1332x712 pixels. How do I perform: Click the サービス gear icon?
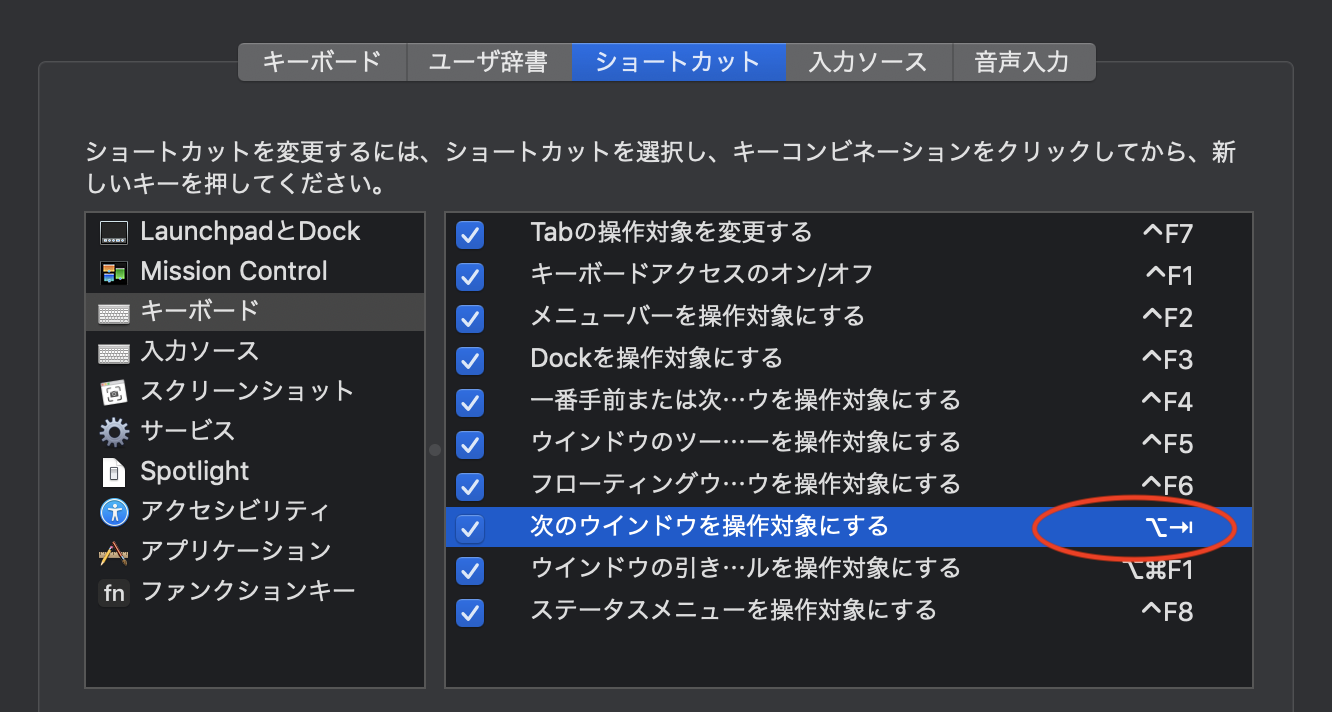tap(113, 431)
